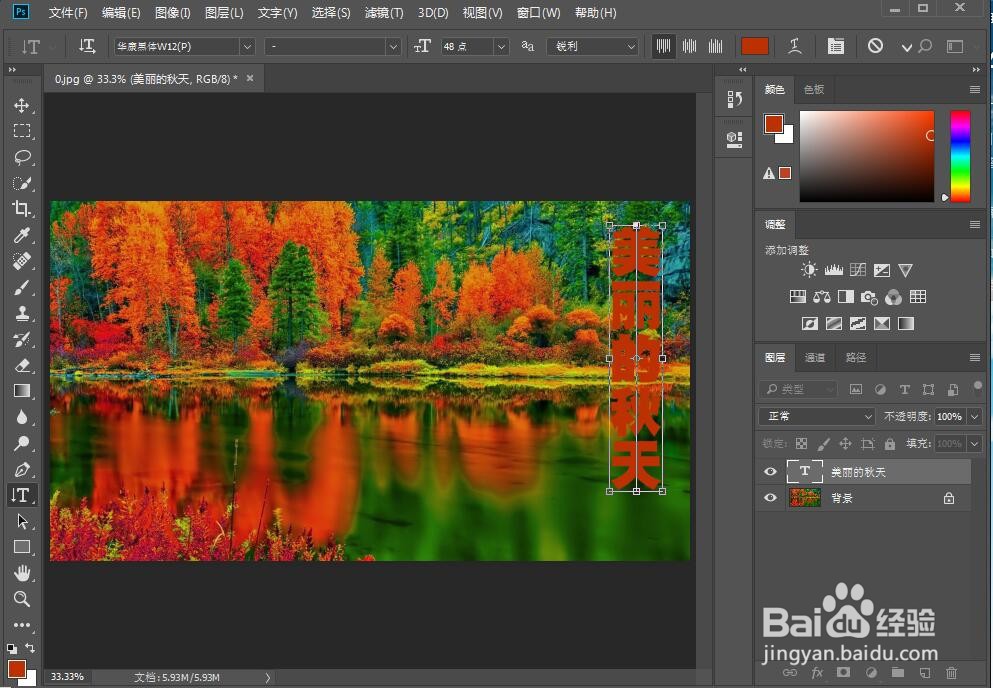Open the anti-aliasing 锐利 dropdown
Image resolution: width=993 pixels, height=688 pixels.
coord(591,46)
